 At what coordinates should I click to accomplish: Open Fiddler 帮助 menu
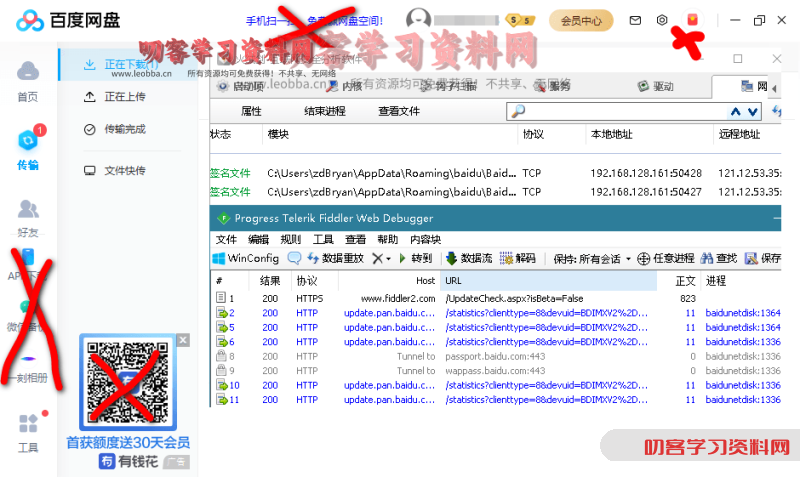388,240
